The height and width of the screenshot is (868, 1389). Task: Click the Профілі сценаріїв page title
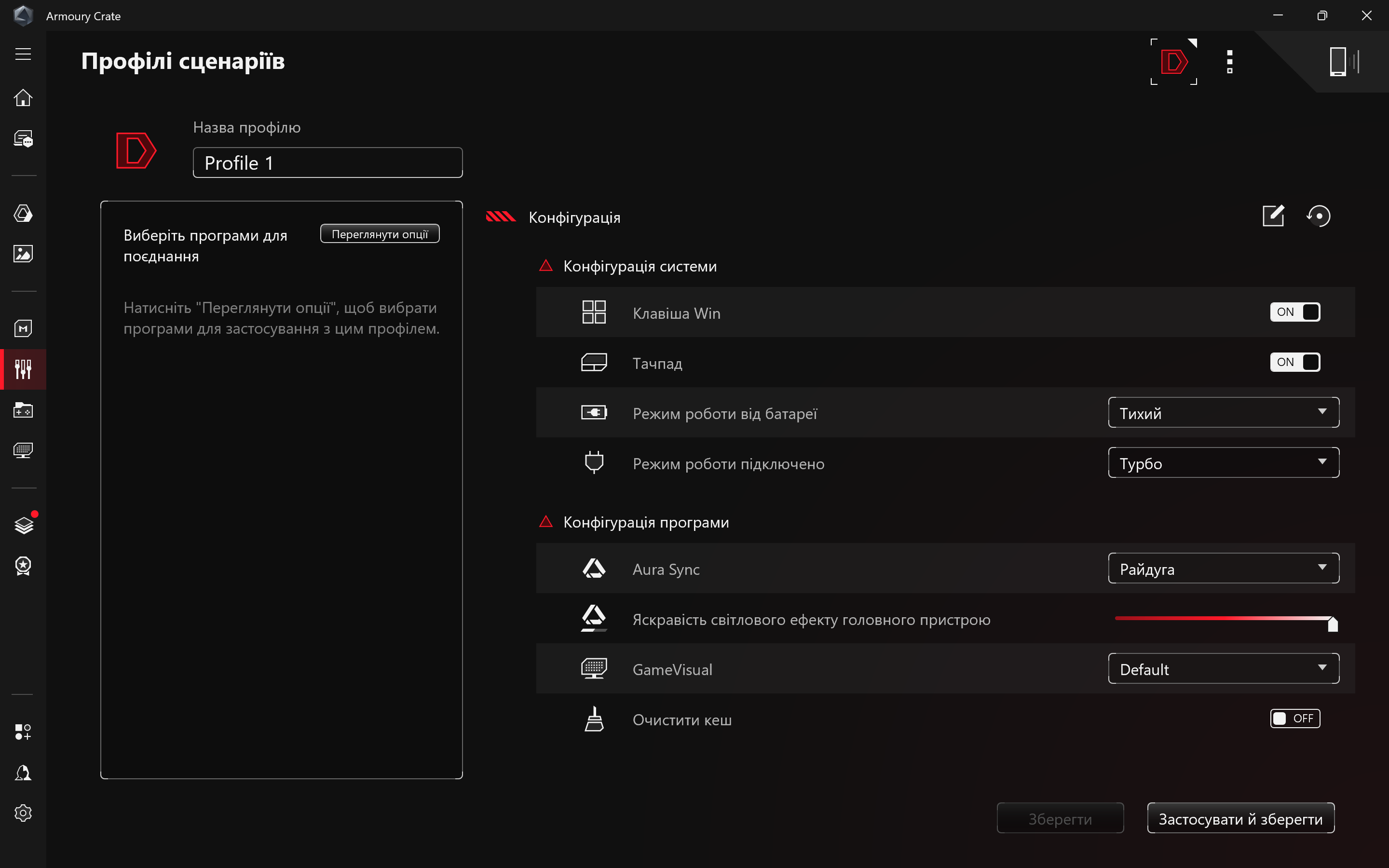pos(182,61)
